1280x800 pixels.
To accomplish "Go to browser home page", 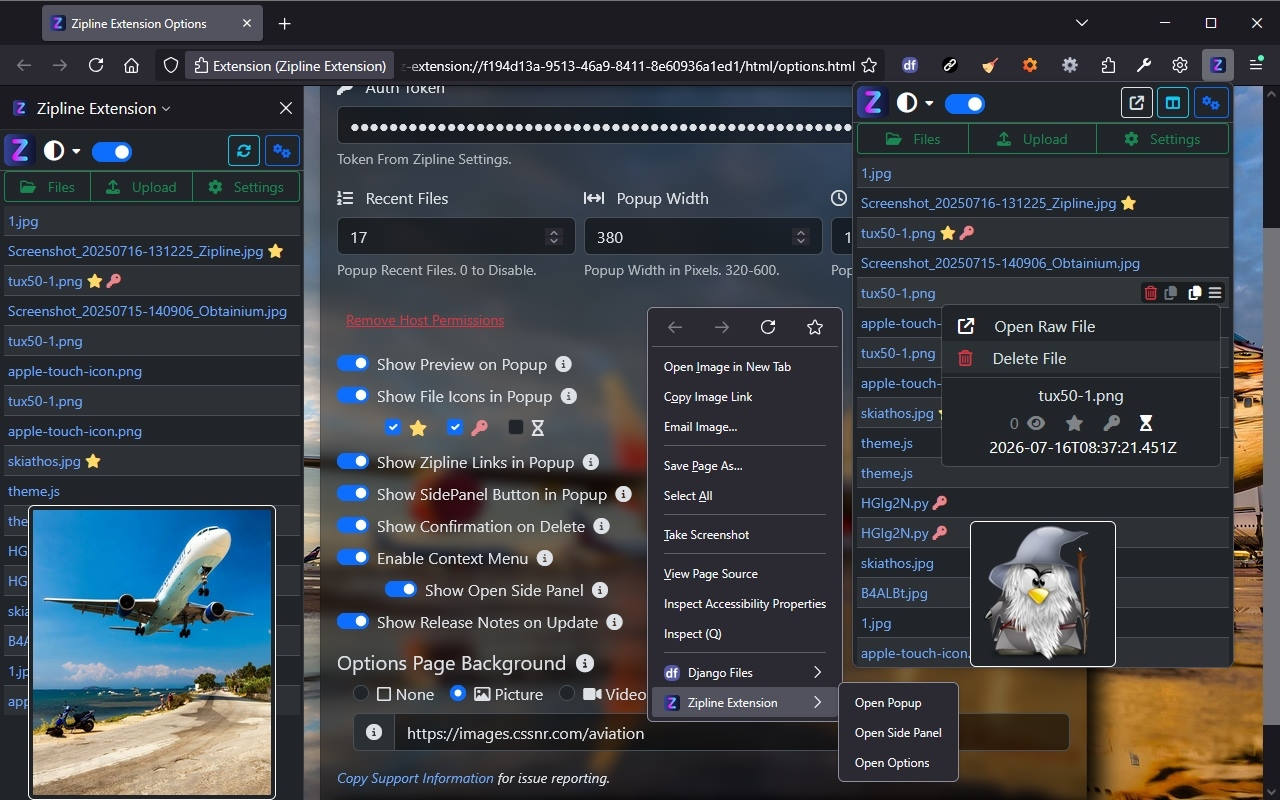I will pos(131,65).
